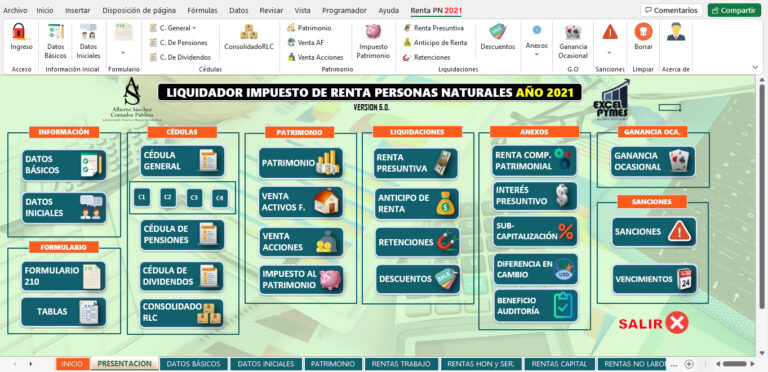
Task: Select Patrimonio in ribbon Patrimonio group
Action: (x=310, y=28)
